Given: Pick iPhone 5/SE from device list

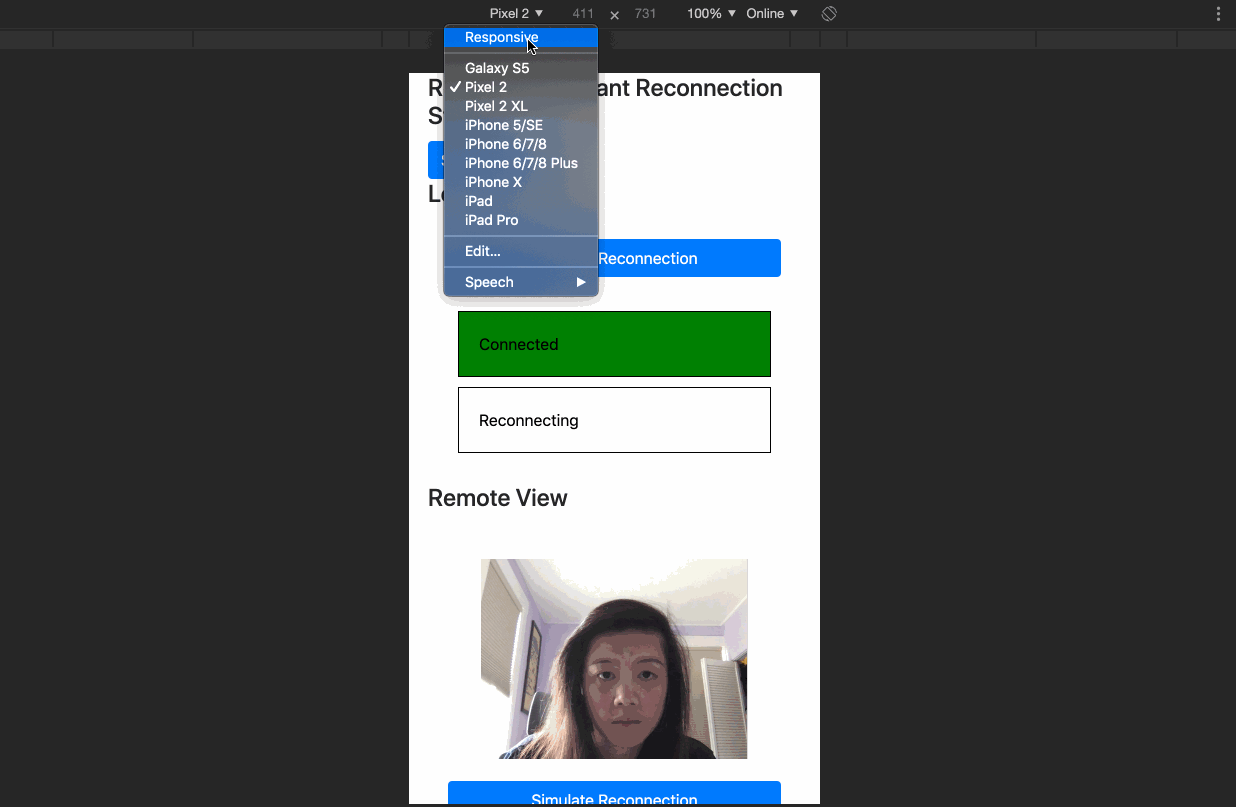Looking at the screenshot, I should pyautogui.click(x=521, y=125).
